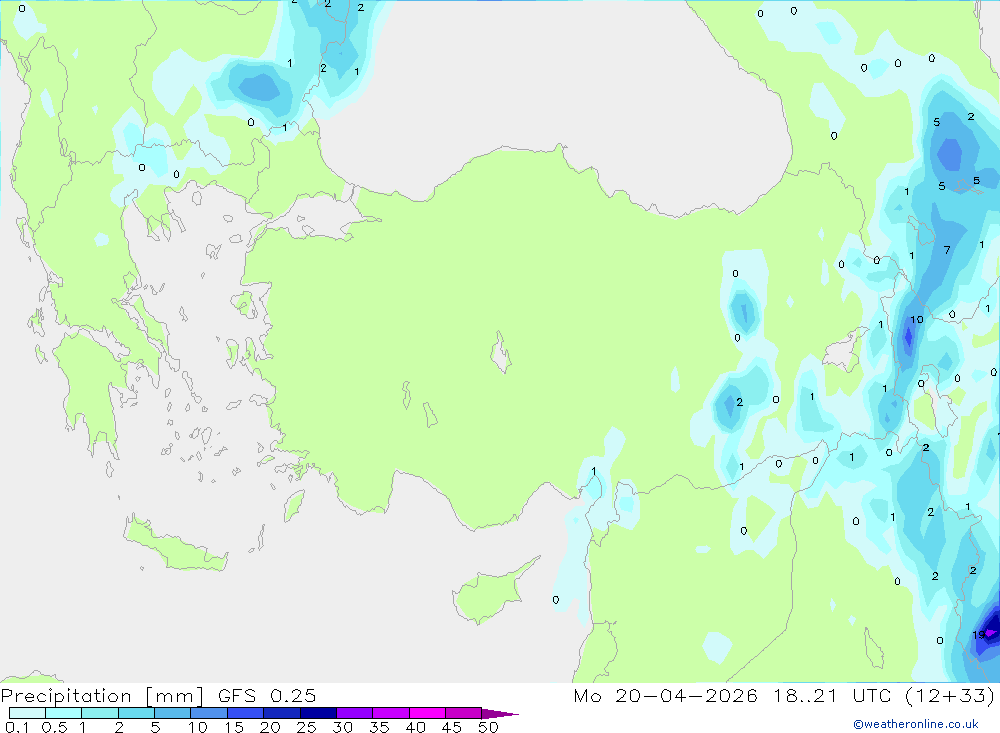Click the legend value "45"
This screenshot has height=733, width=1000.
pyautogui.click(x=452, y=727)
